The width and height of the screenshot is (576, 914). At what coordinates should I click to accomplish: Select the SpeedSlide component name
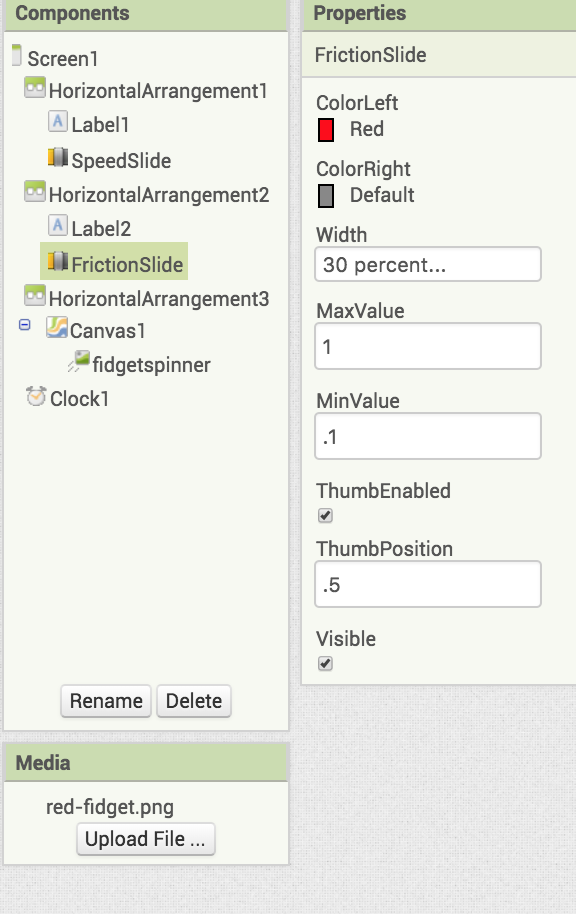point(121,161)
